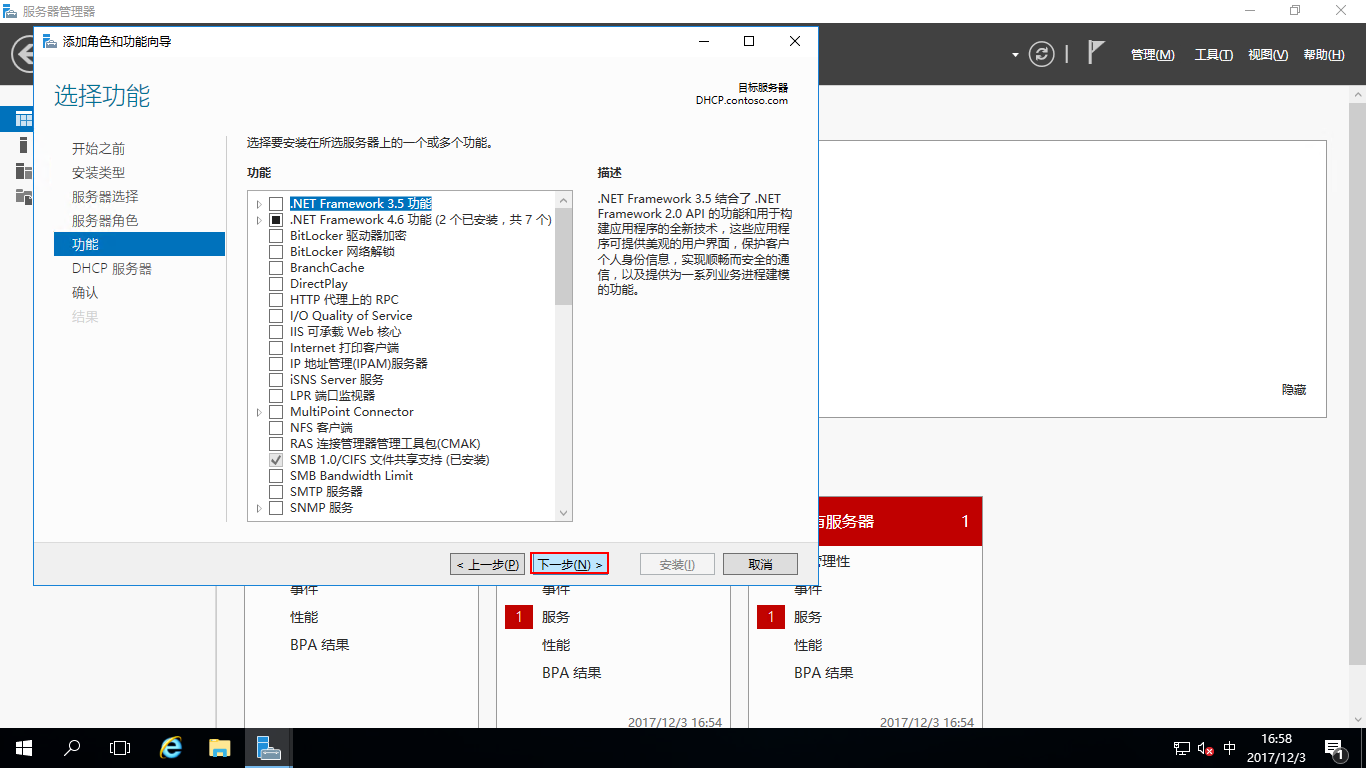This screenshot has width=1366, height=768.
Task: Check the BranchCache feature checkbox
Action: (x=276, y=268)
